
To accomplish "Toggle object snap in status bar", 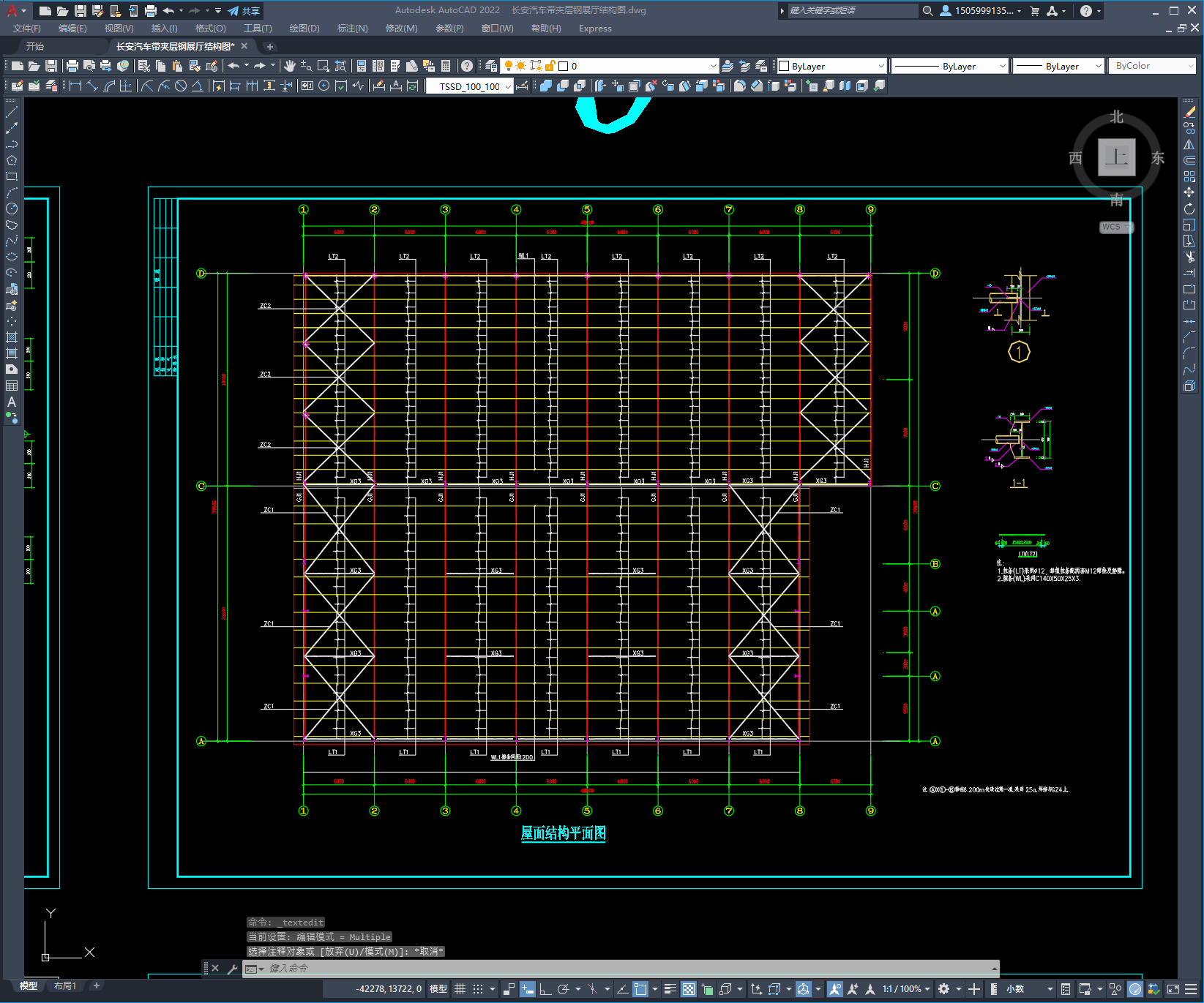I will pyautogui.click(x=640, y=989).
